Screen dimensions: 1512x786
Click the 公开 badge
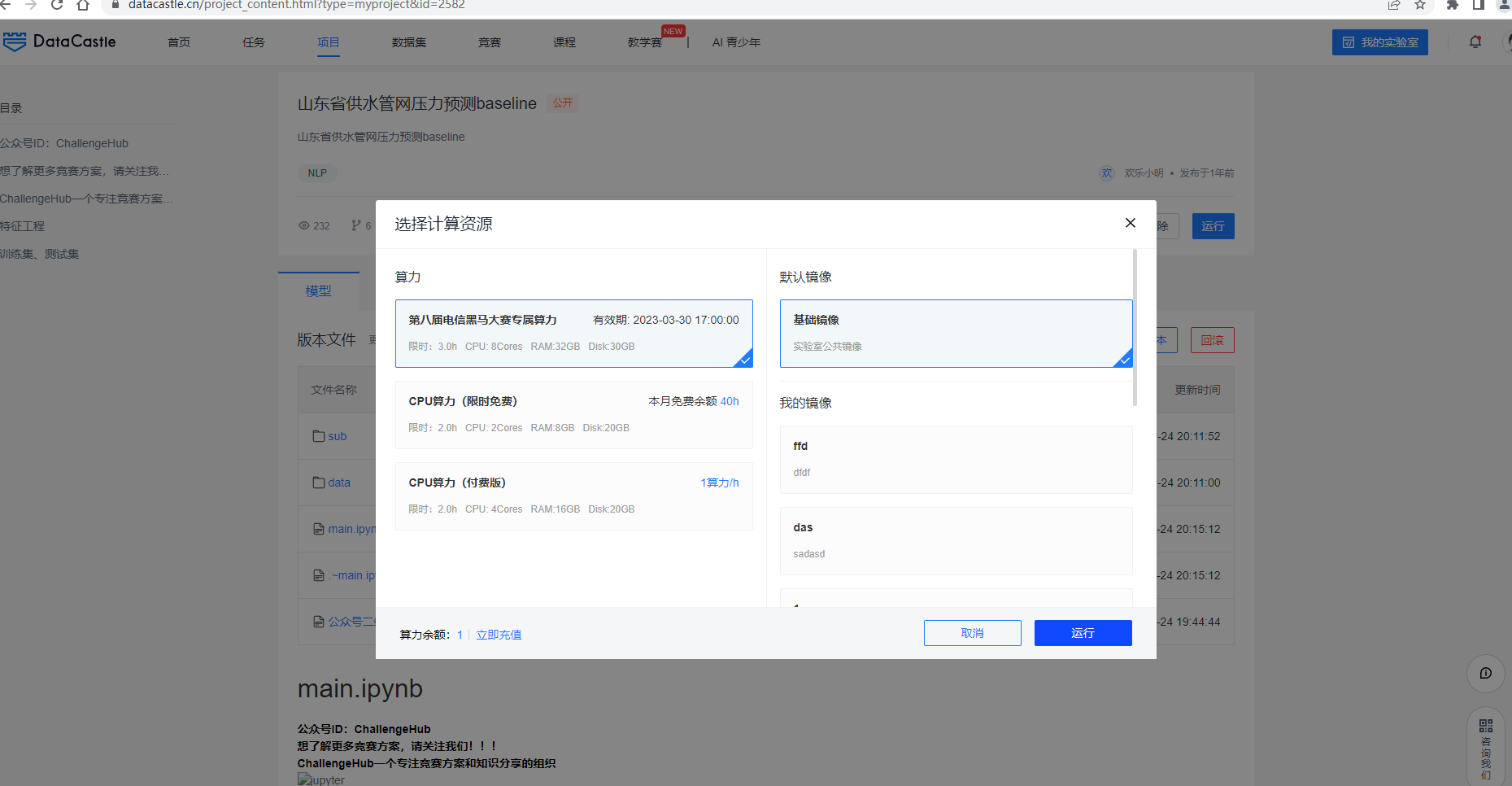click(x=563, y=103)
